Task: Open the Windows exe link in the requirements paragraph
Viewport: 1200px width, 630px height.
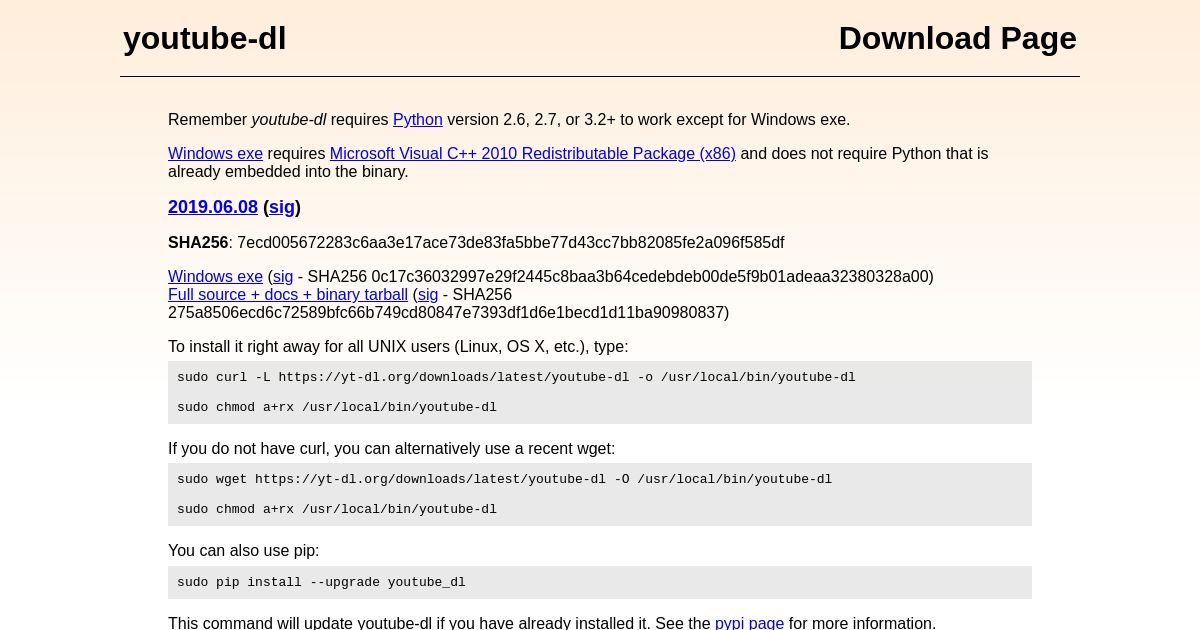Action: tap(215, 154)
